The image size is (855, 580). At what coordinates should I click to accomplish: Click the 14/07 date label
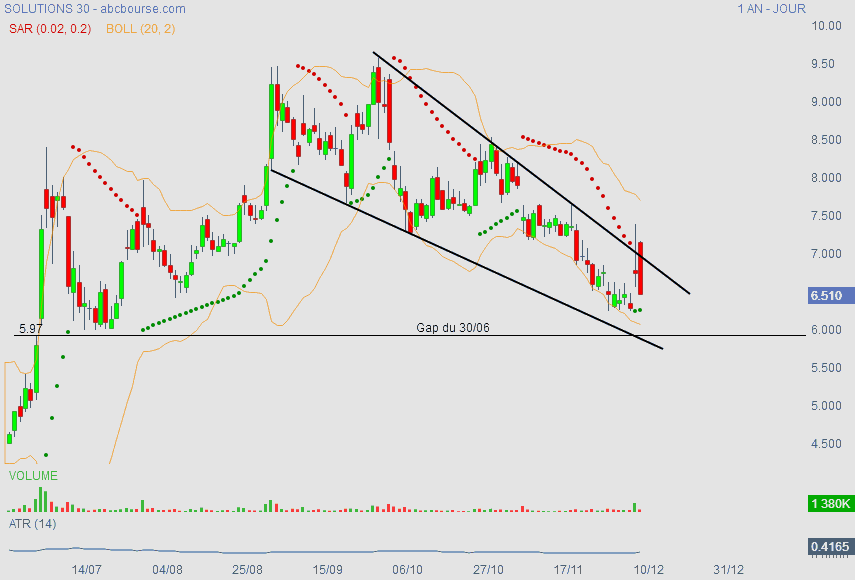87,570
